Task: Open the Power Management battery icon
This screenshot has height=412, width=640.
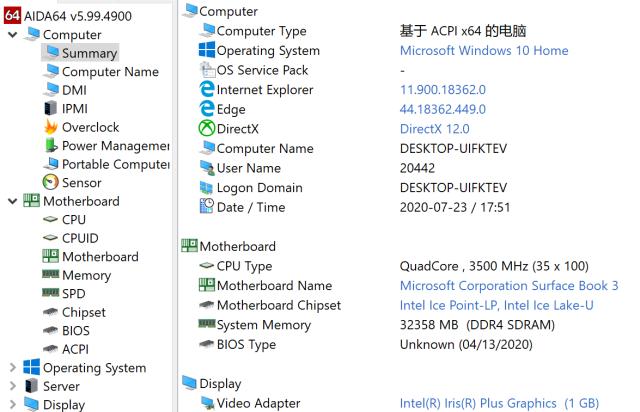Action: click(51, 145)
